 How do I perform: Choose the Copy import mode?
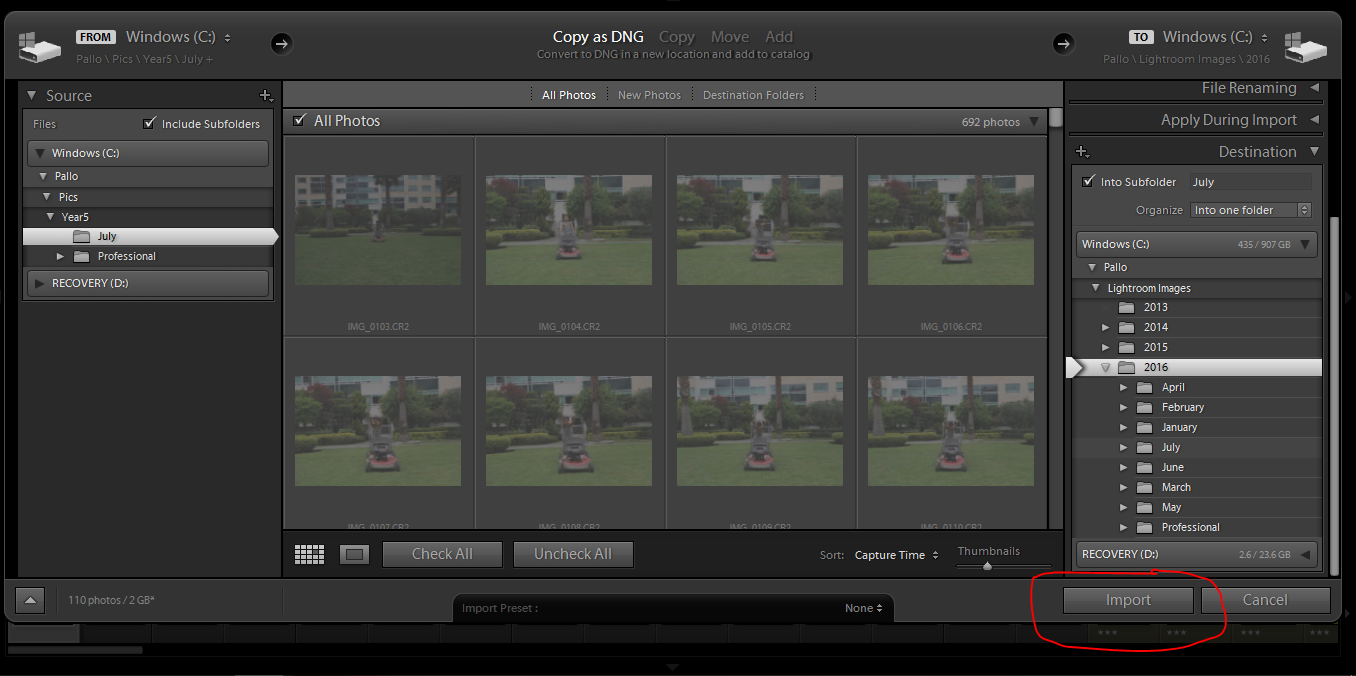(x=677, y=37)
